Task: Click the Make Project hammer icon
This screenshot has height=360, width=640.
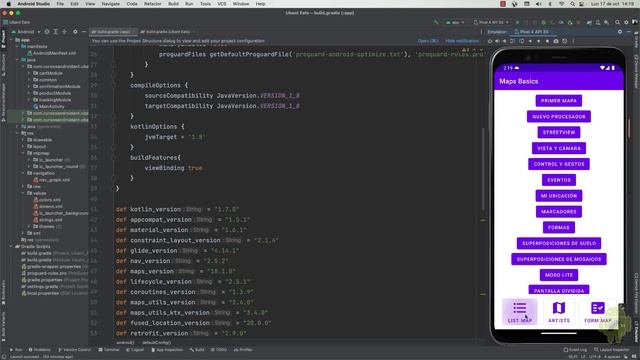Action: coord(436,22)
